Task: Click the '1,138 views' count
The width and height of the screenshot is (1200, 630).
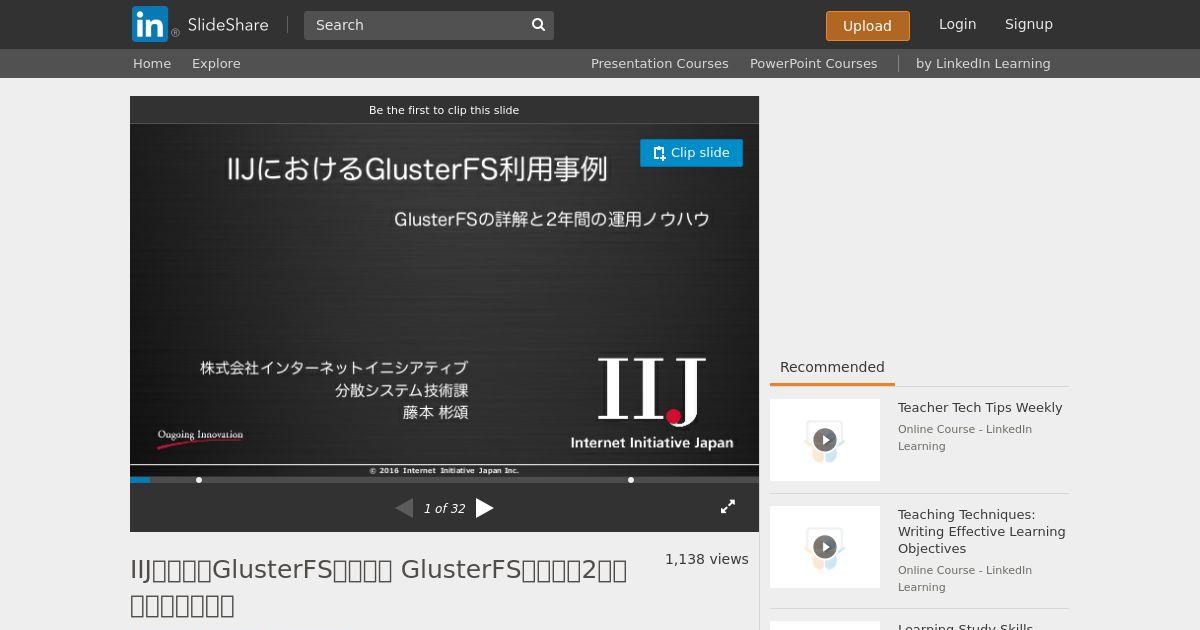Action: pos(707,559)
